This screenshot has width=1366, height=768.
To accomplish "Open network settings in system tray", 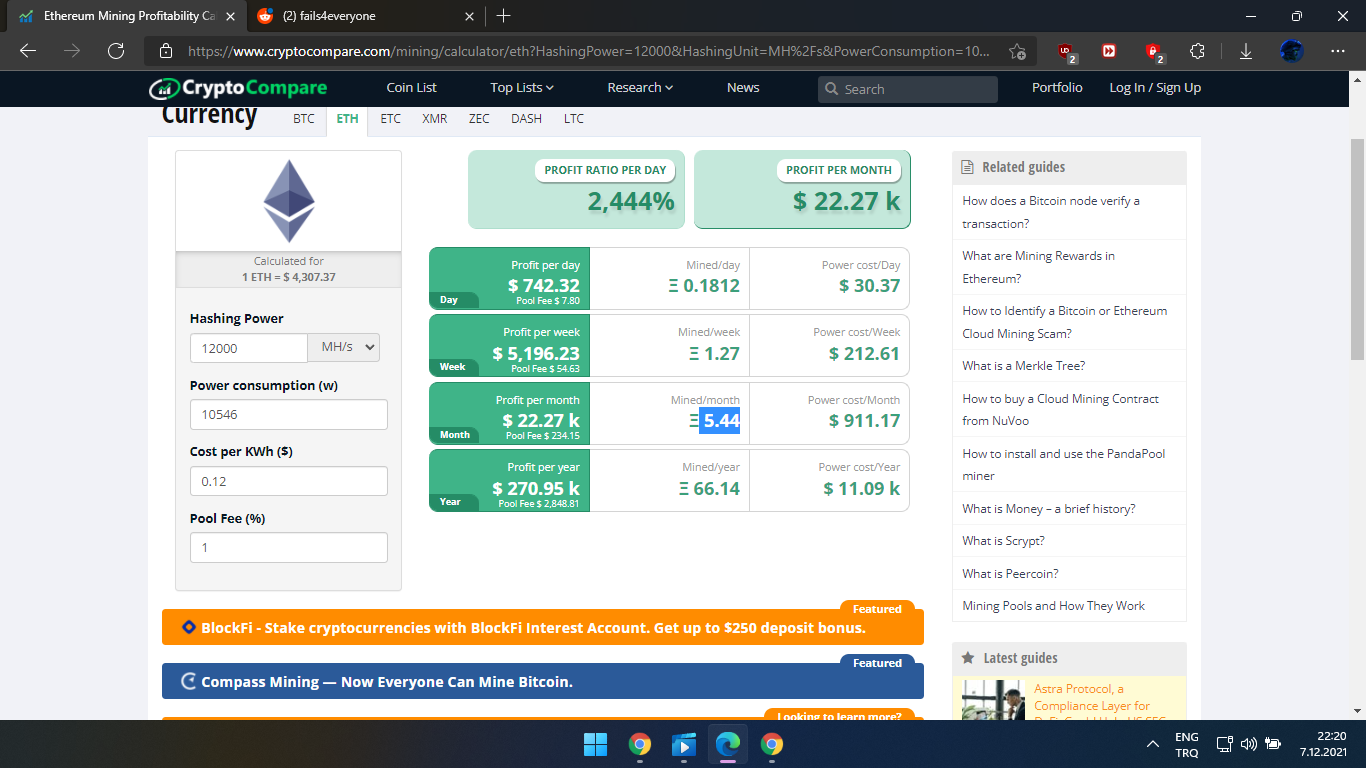I will (x=1224, y=744).
